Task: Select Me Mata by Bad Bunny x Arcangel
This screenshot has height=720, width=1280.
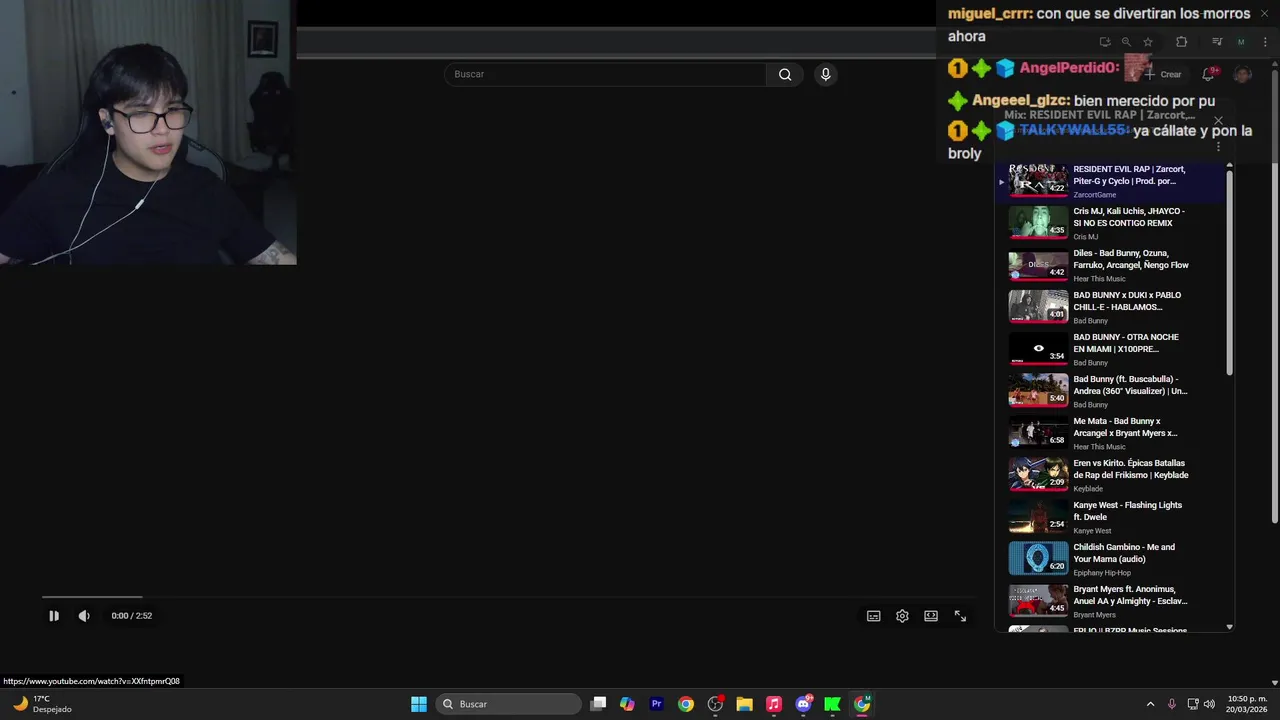Action: click(x=1110, y=434)
